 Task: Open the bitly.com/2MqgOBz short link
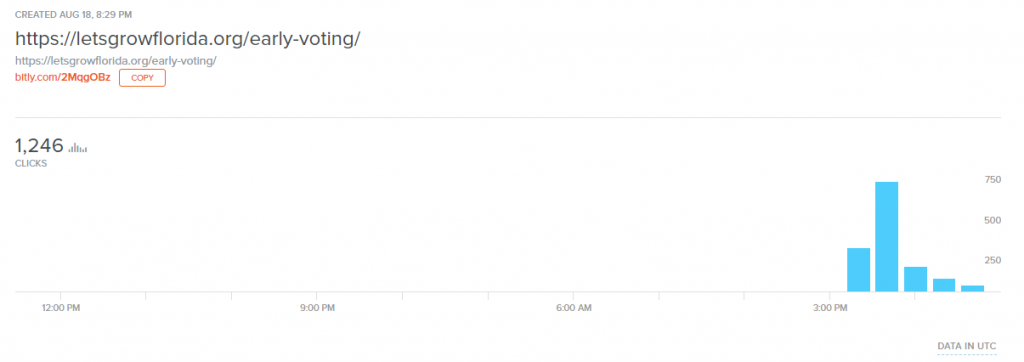[63, 78]
